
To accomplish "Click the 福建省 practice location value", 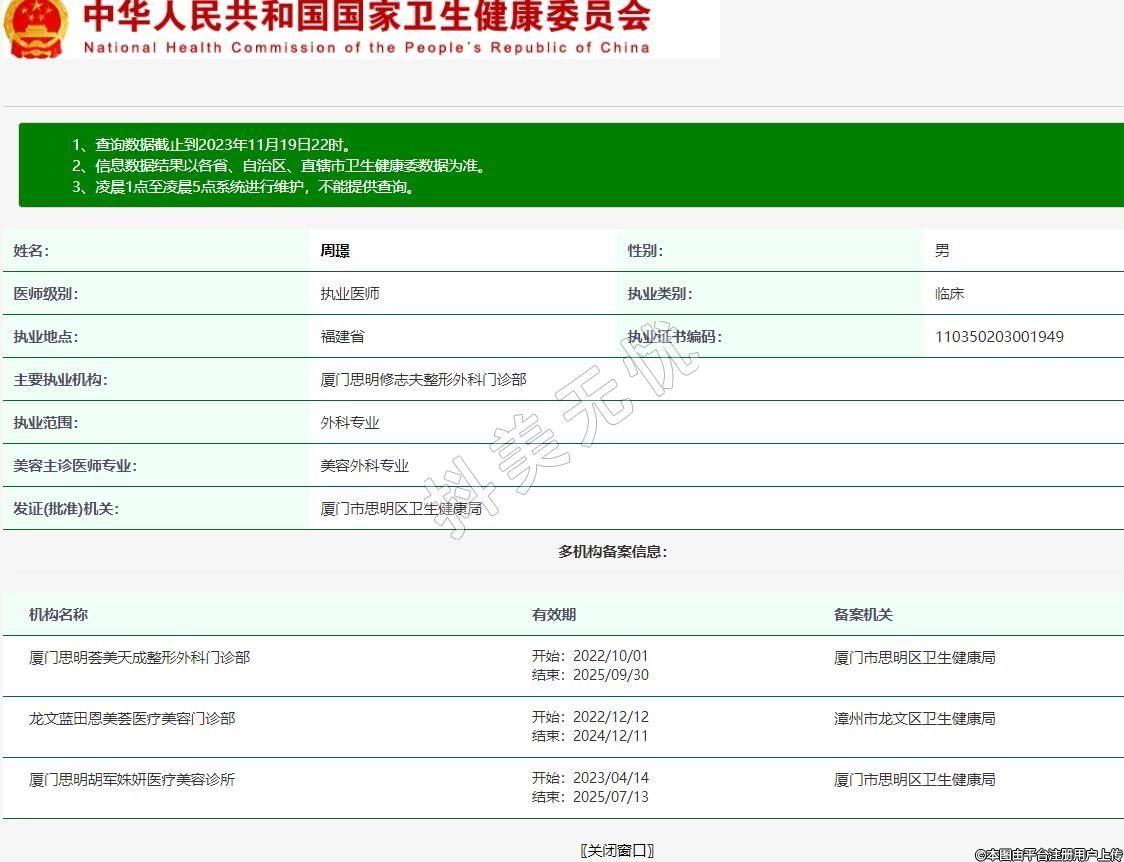I will [342, 337].
